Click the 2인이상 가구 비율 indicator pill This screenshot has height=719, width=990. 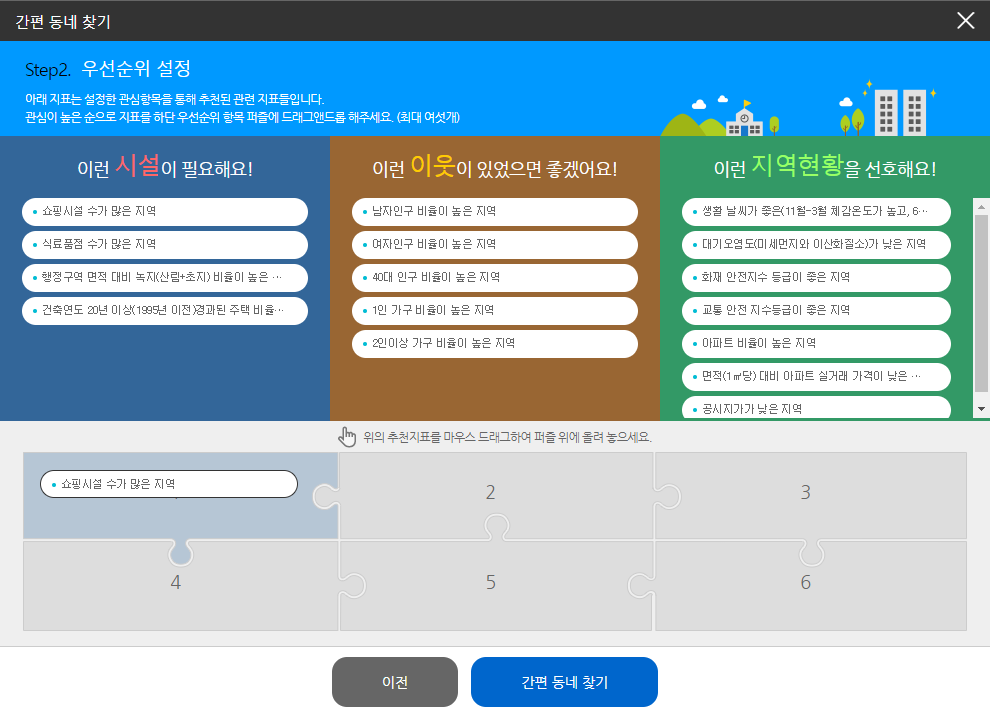pyautogui.click(x=493, y=344)
